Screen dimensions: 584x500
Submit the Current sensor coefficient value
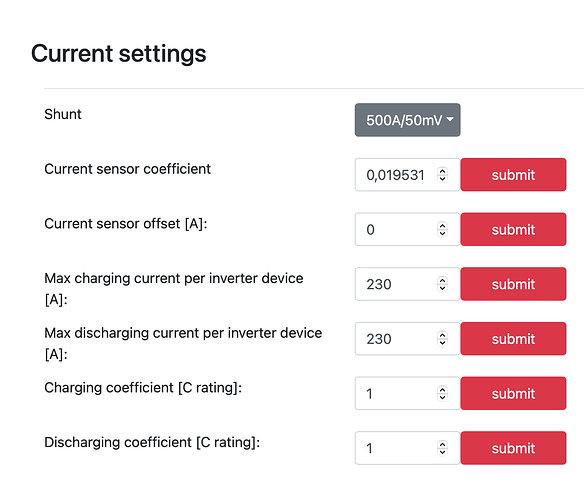(x=513, y=175)
